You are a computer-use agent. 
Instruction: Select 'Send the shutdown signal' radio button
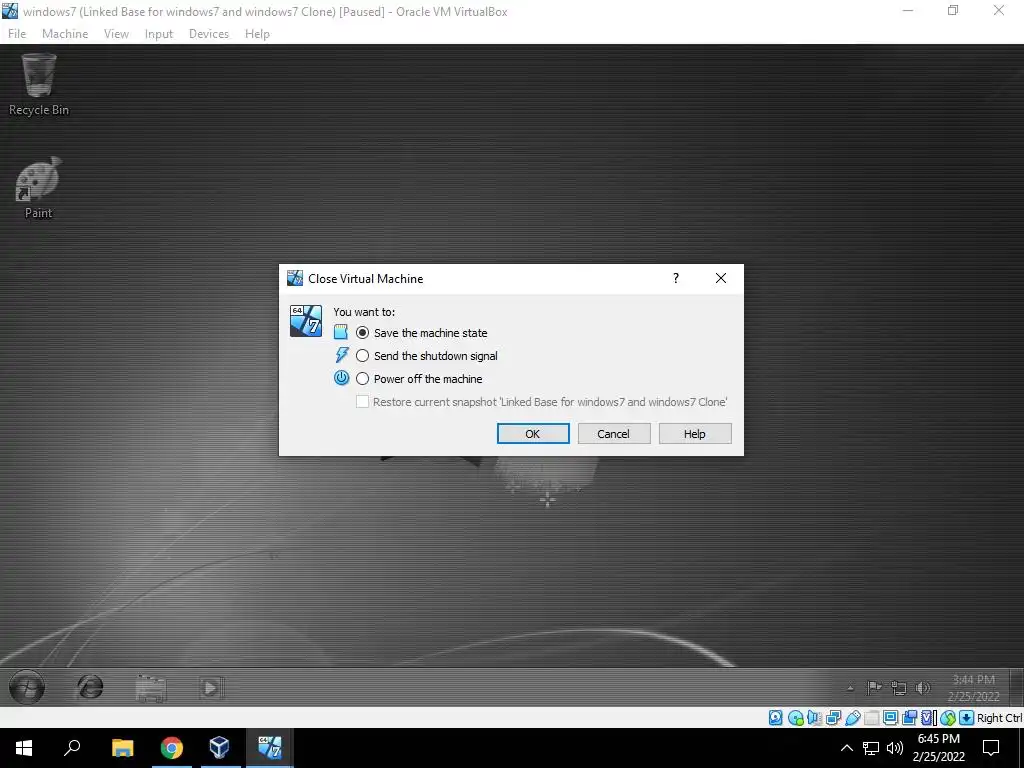362,356
